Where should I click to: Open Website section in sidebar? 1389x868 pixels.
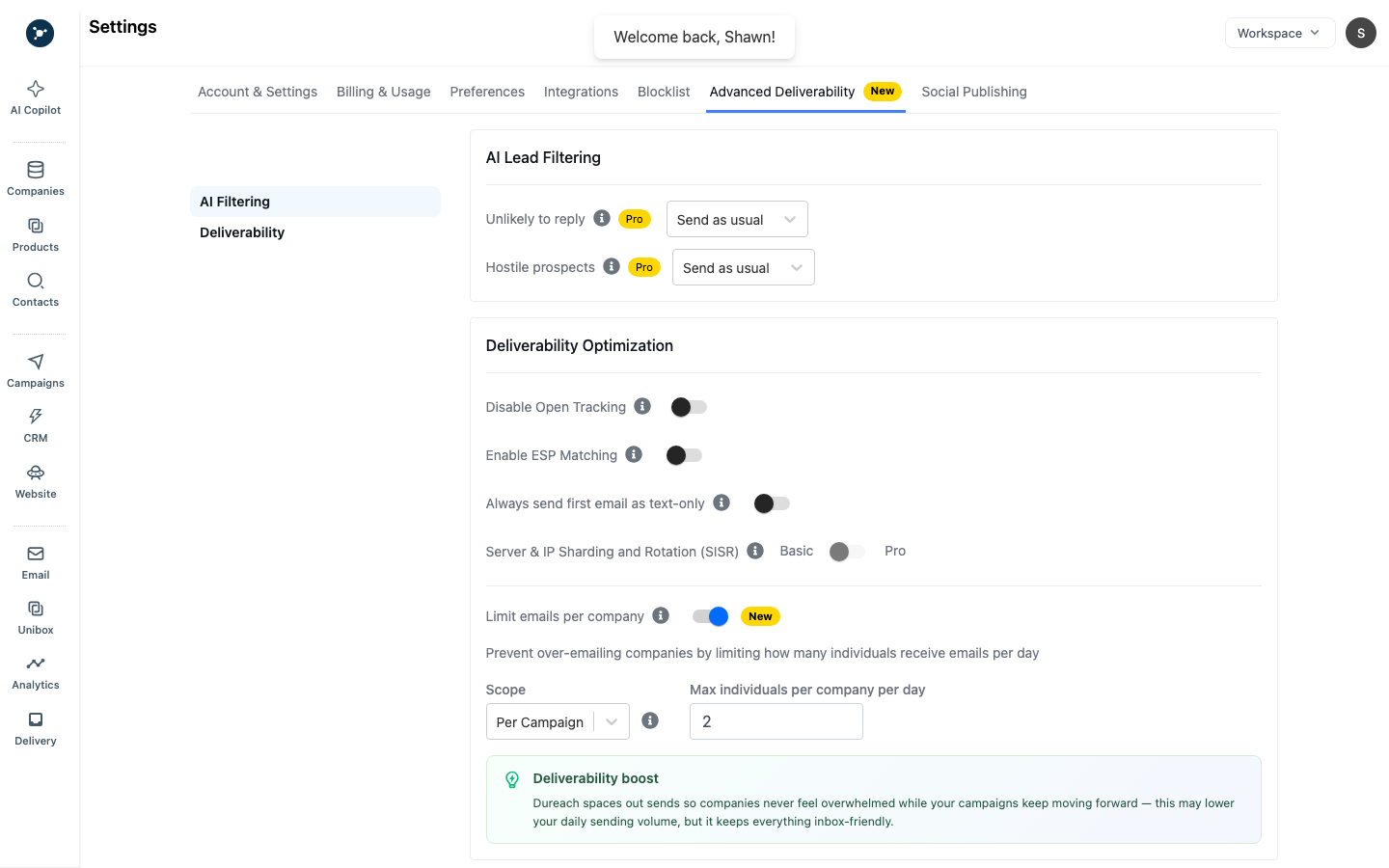click(36, 481)
